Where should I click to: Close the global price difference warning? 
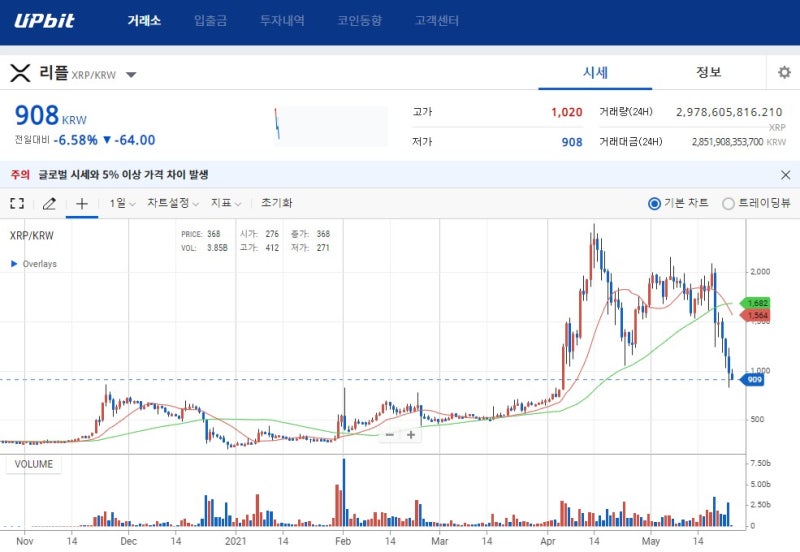click(x=786, y=175)
